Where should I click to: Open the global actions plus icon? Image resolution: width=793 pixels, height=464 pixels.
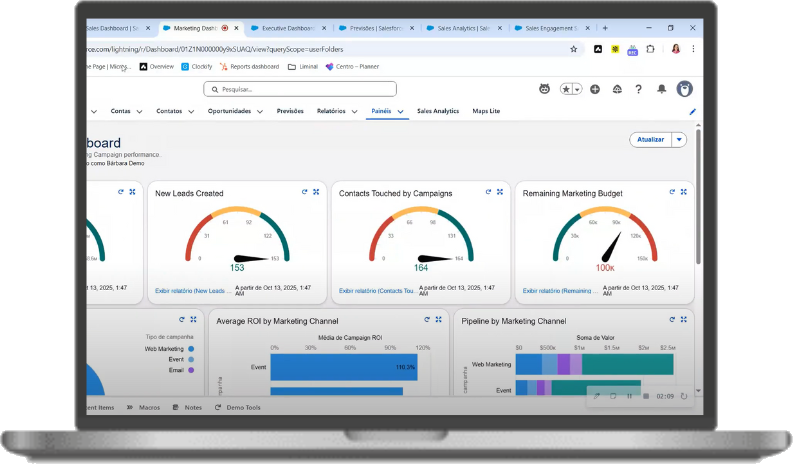(595, 89)
